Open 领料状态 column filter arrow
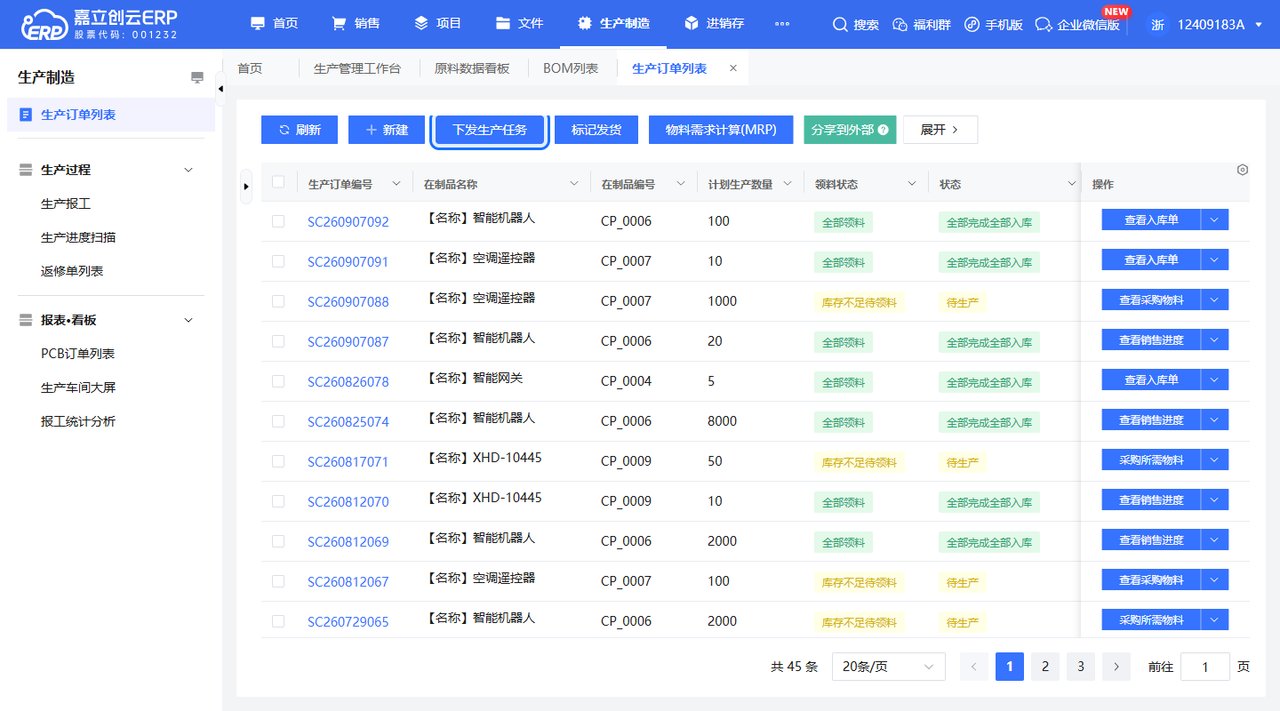The width and height of the screenshot is (1280, 711). click(x=912, y=184)
